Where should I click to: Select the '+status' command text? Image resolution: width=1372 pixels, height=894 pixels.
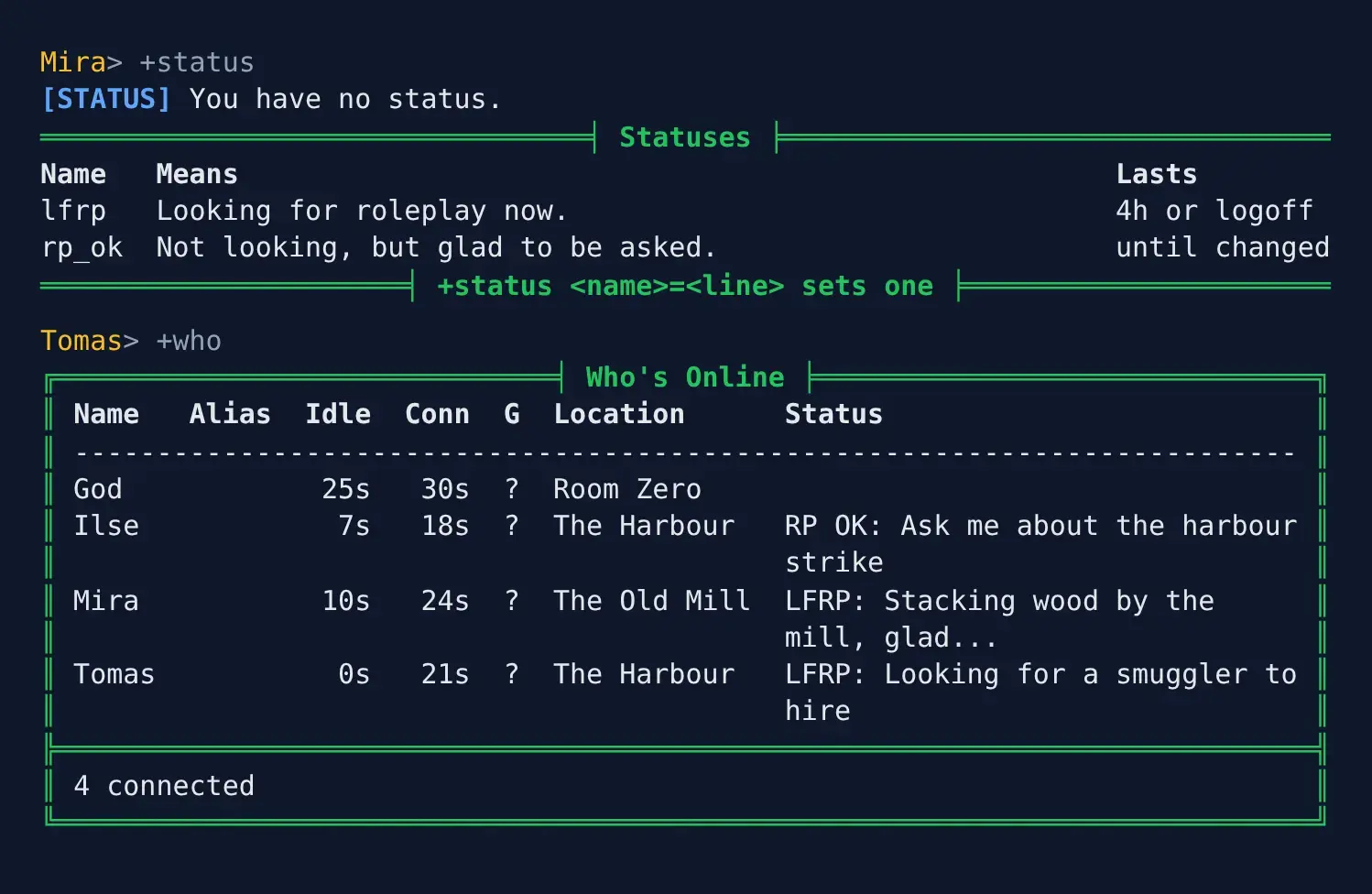(x=197, y=62)
